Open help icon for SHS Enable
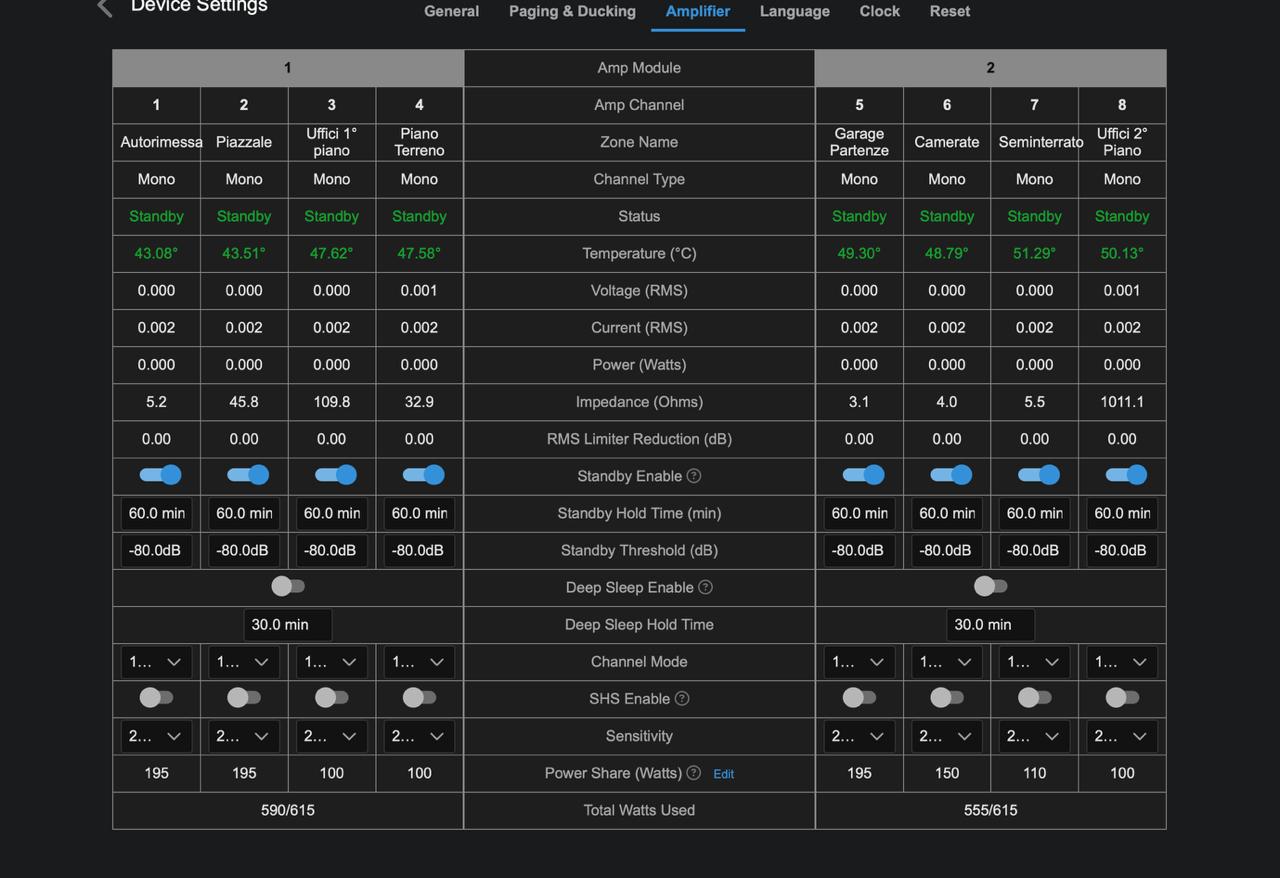Image resolution: width=1280 pixels, height=878 pixels. point(682,698)
